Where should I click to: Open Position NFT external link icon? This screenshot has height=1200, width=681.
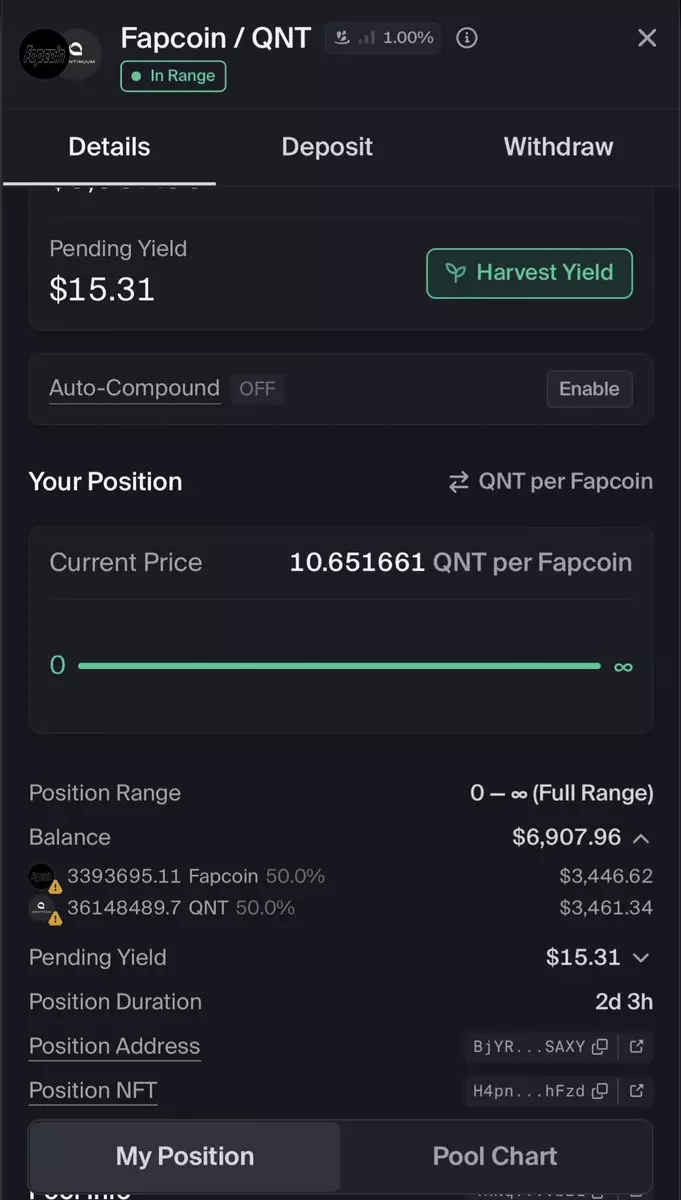click(636, 1091)
